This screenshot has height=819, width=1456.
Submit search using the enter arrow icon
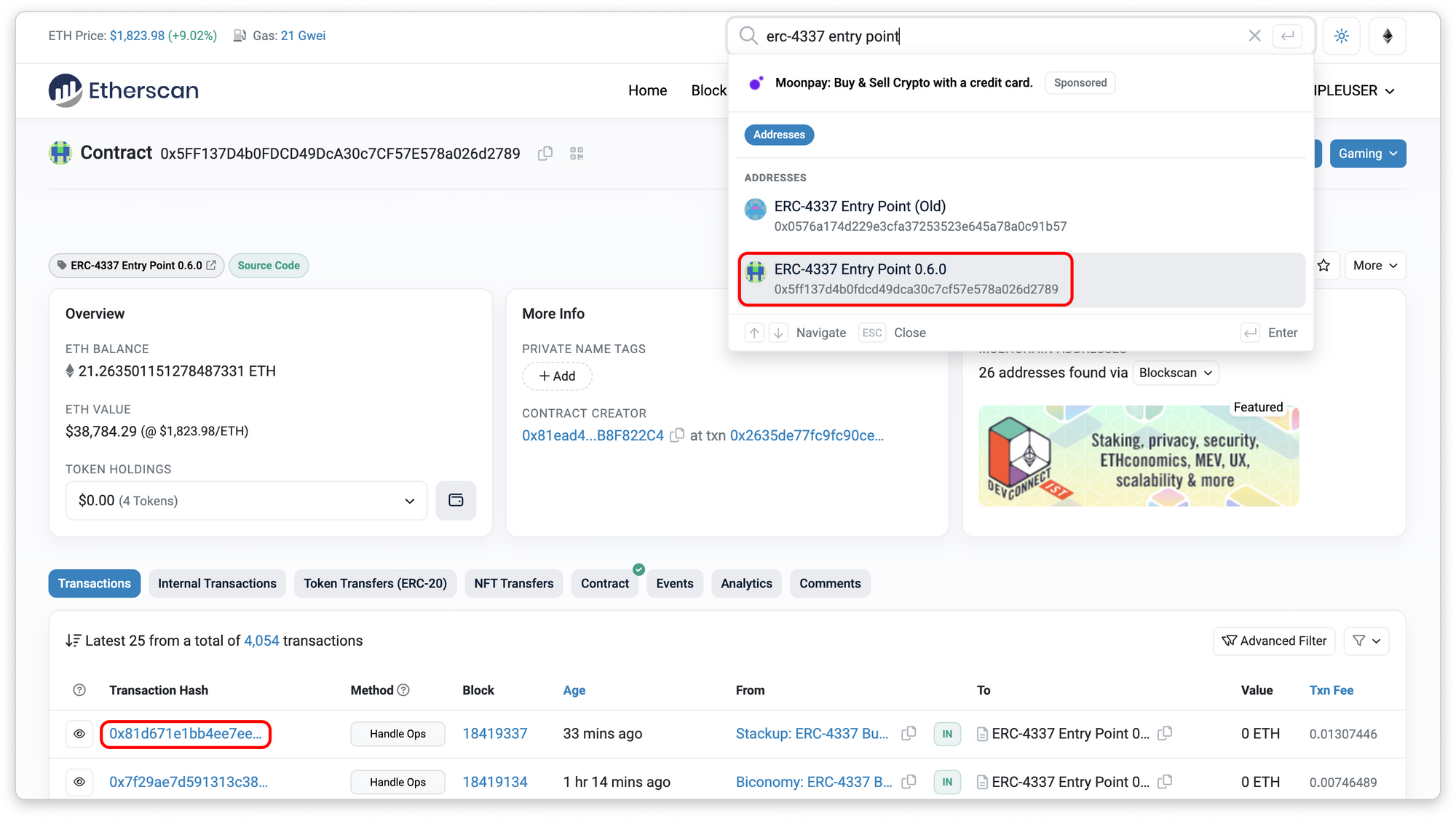(x=1287, y=36)
